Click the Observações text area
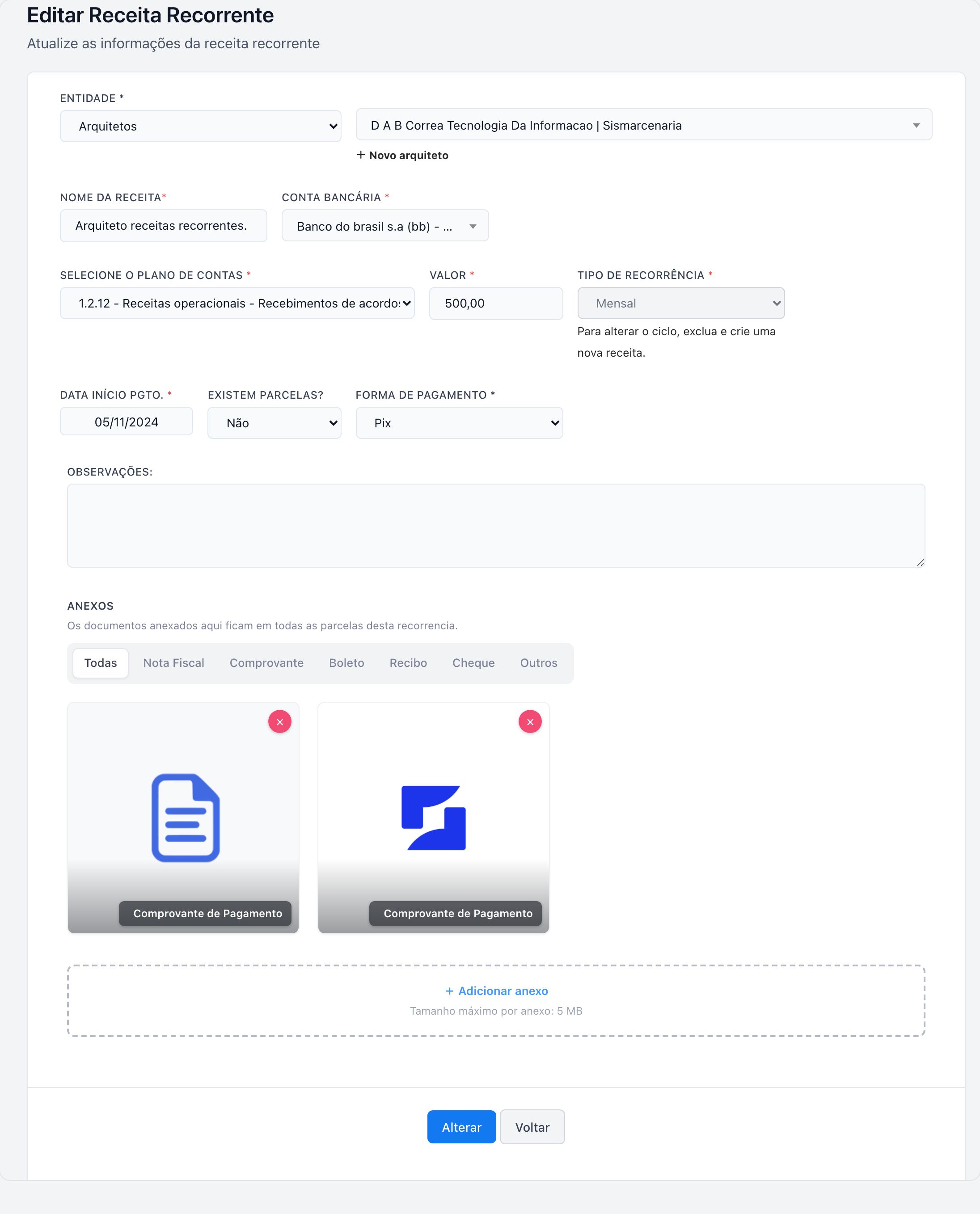 (x=496, y=526)
